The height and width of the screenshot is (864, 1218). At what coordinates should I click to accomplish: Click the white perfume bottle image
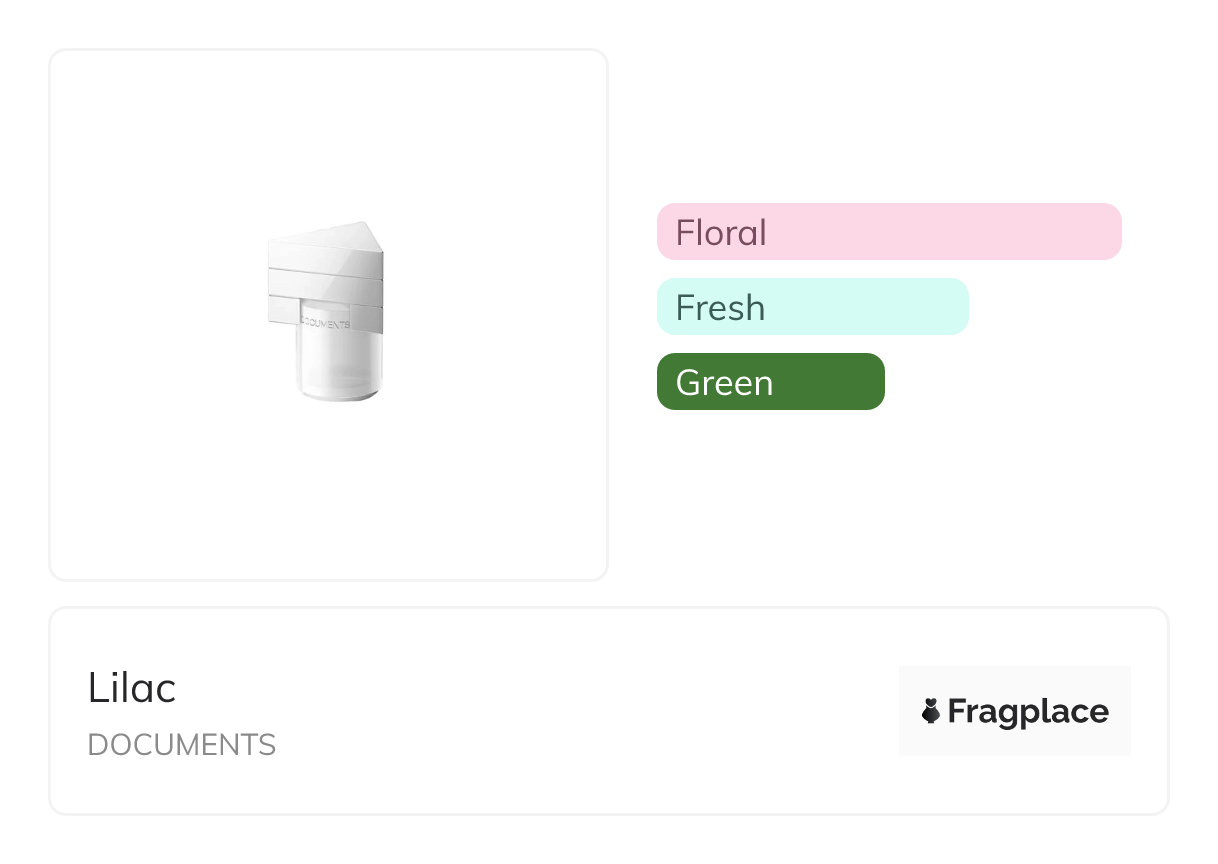tap(325, 311)
